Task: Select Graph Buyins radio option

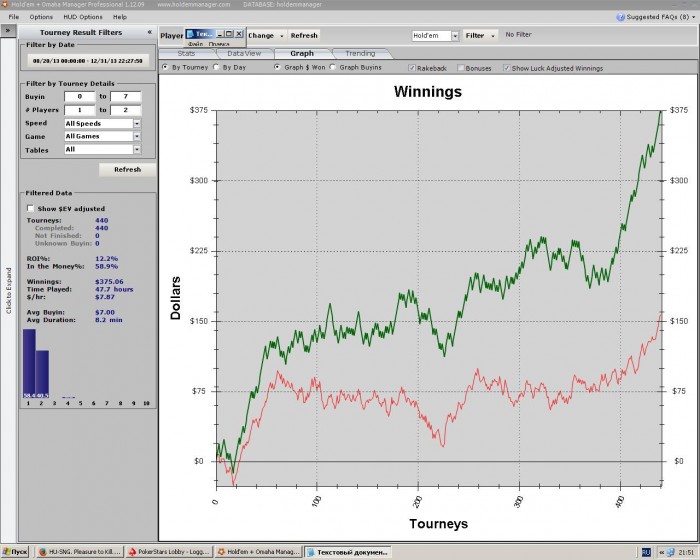Action: point(333,67)
